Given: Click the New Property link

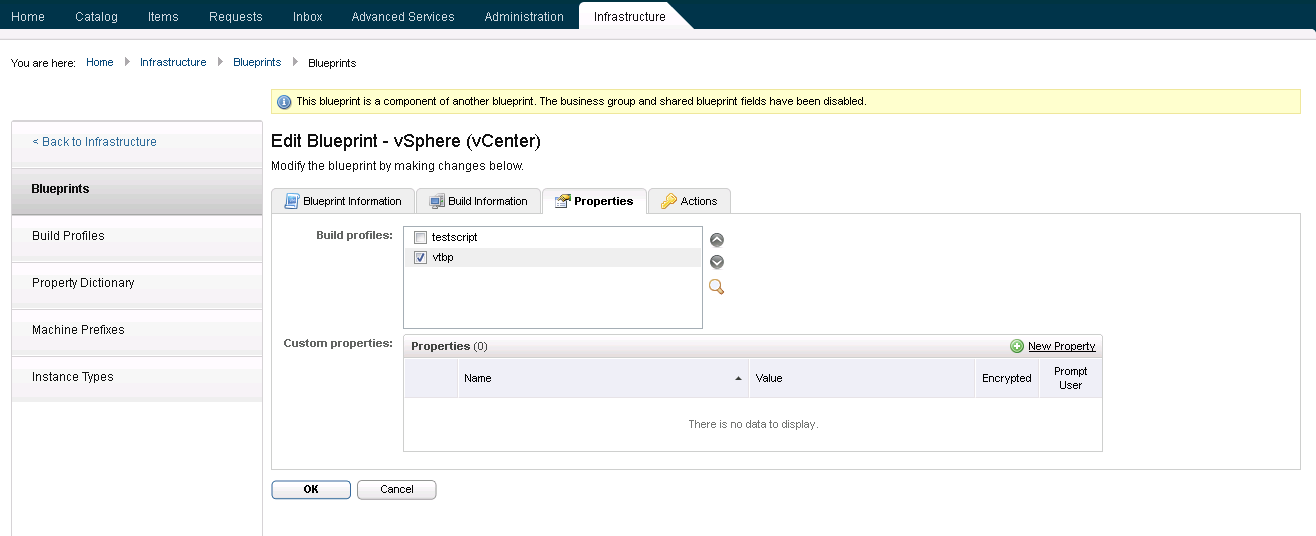Looking at the screenshot, I should click(1061, 346).
